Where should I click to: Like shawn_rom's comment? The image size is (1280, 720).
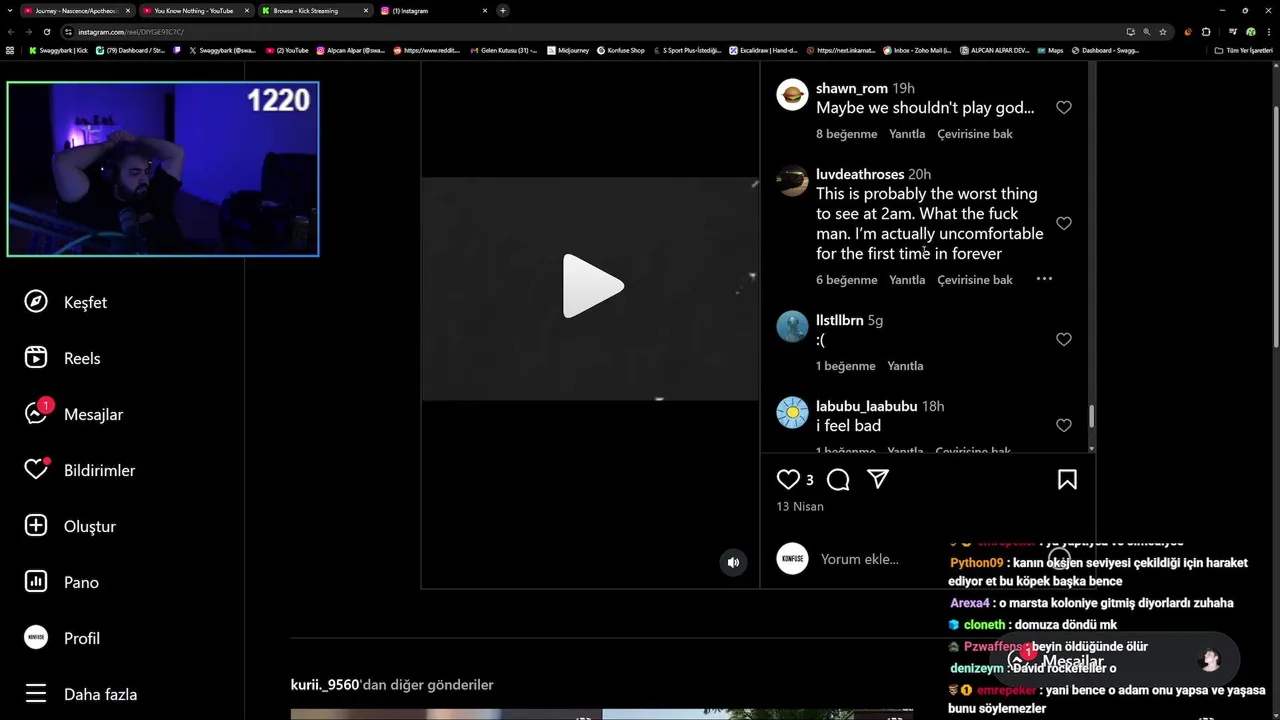(1064, 108)
